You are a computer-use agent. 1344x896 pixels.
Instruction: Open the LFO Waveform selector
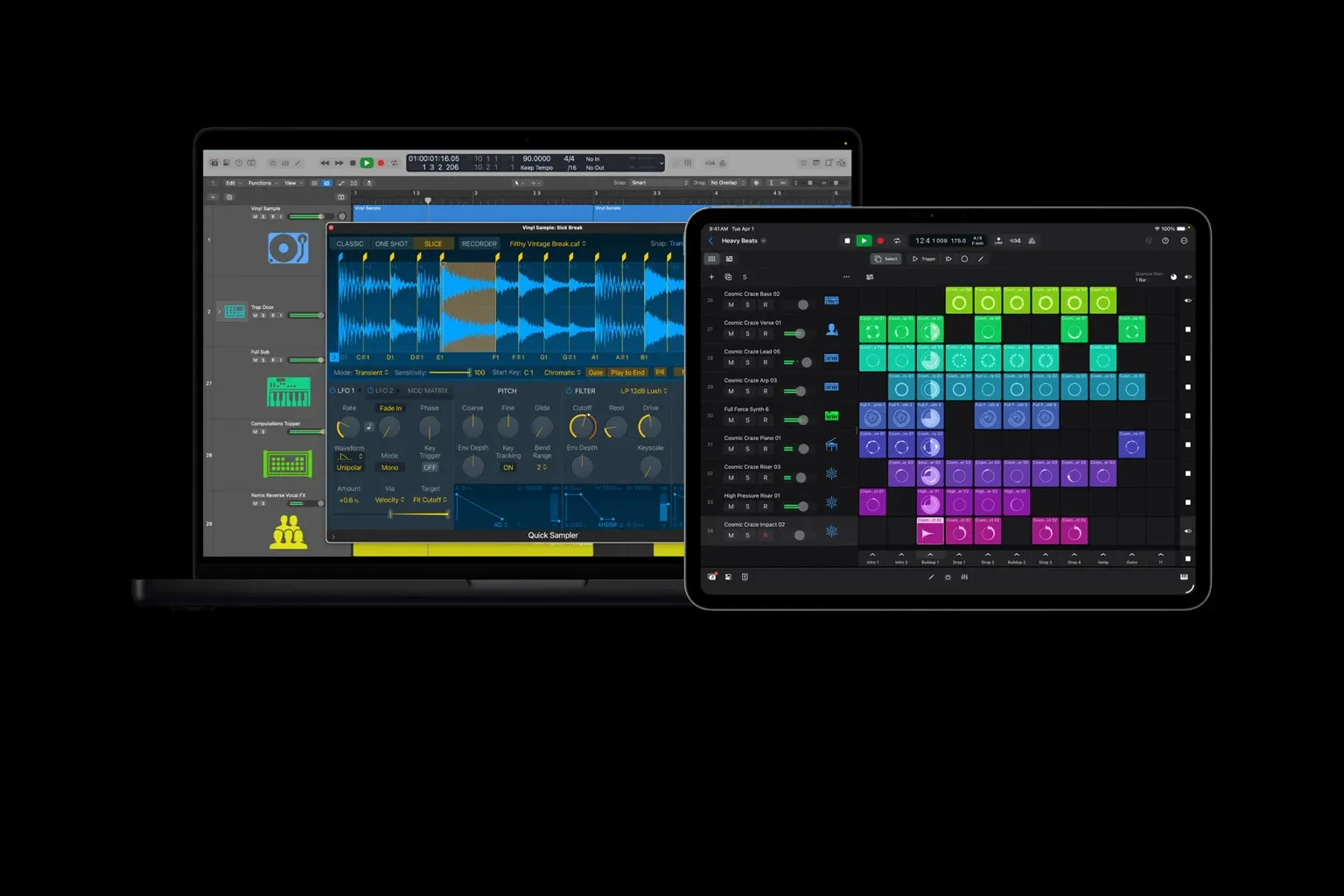coord(349,457)
